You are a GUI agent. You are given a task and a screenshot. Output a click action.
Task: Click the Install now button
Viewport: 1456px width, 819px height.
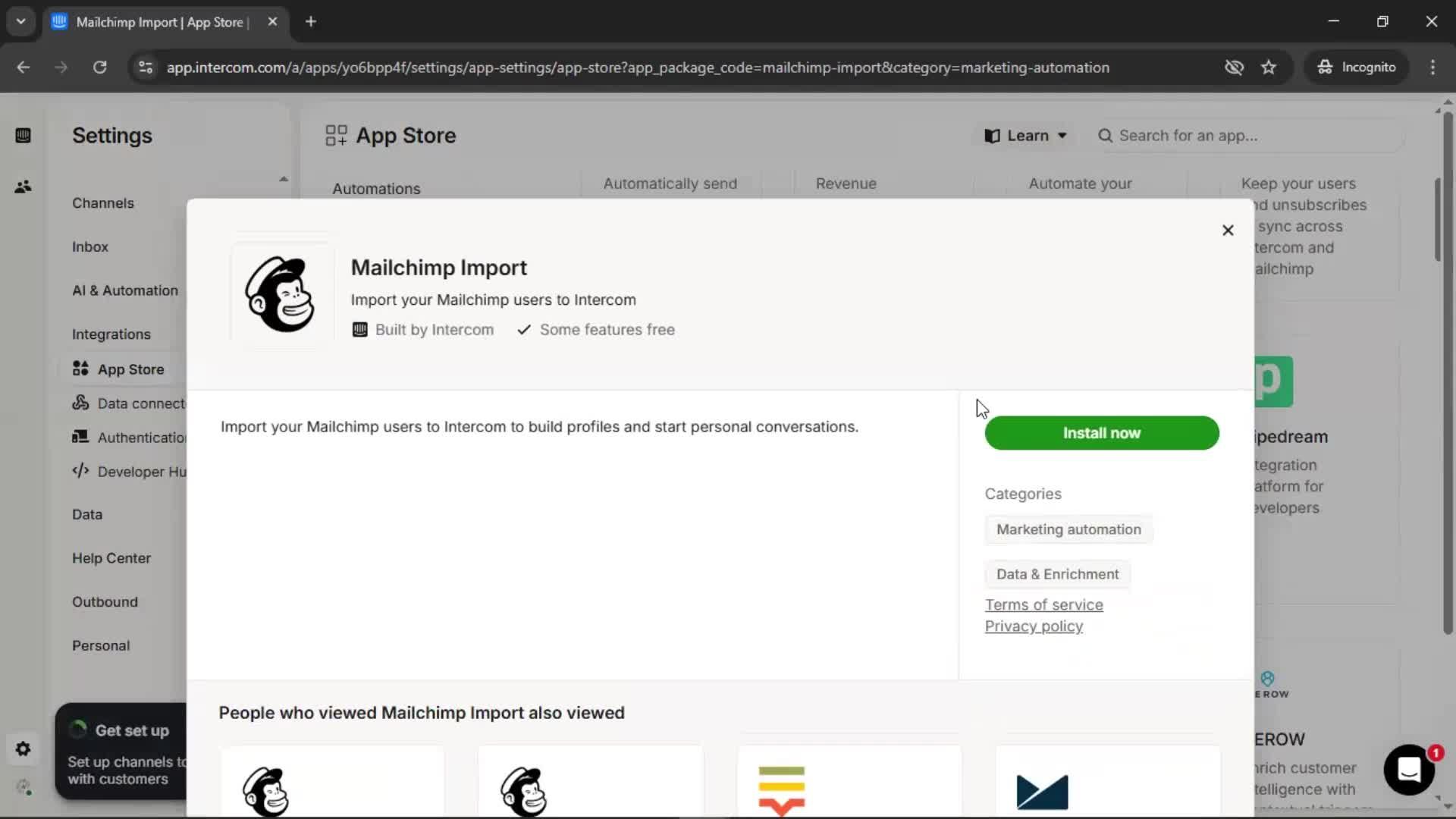1101,433
